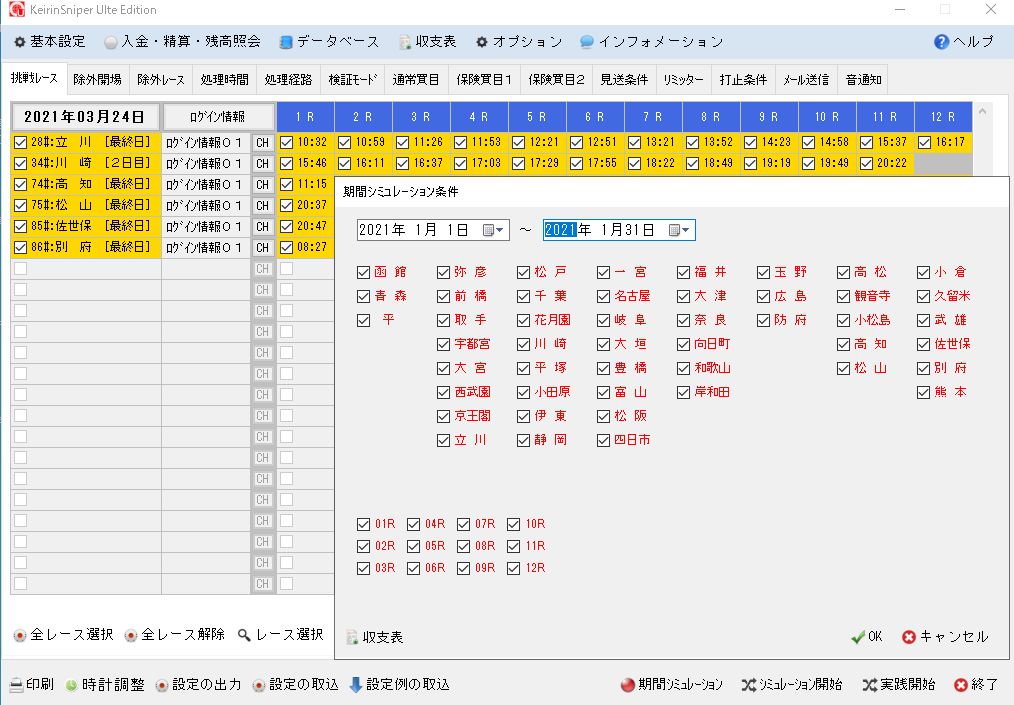This screenshot has width=1014, height=705.
Task: Click the KeirinSniper app icon in title bar
Action: coord(17,10)
